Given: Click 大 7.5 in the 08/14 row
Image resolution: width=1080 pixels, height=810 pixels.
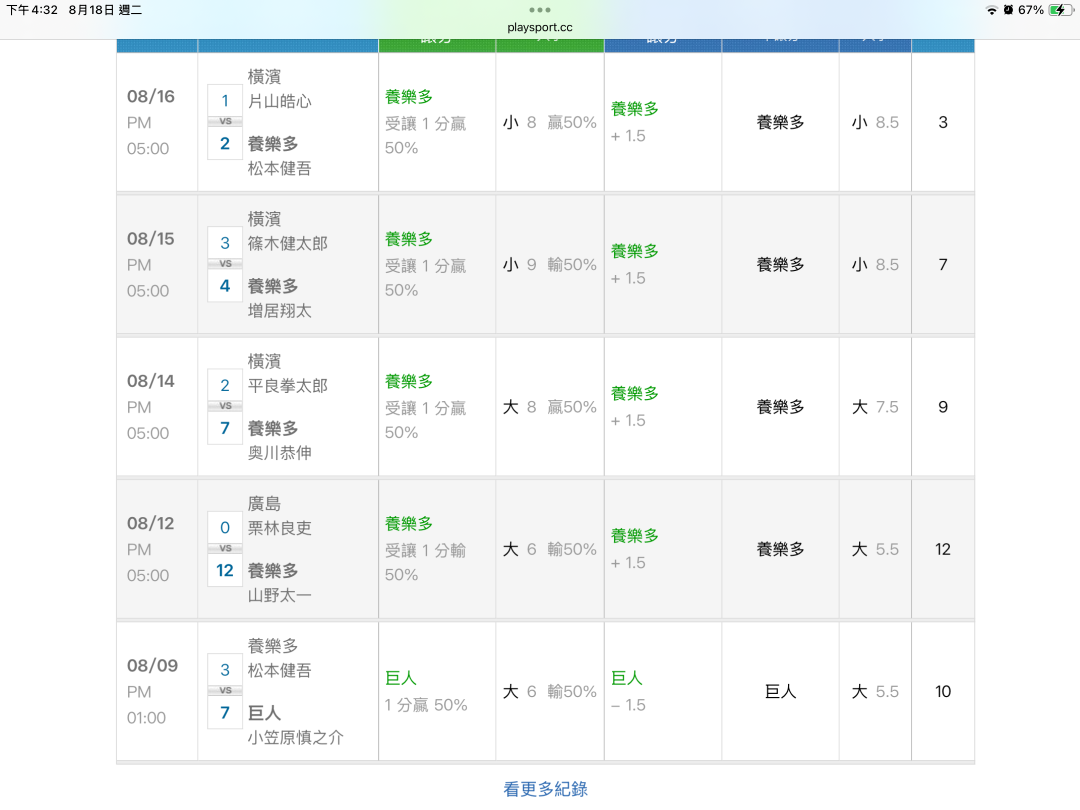Looking at the screenshot, I should (x=875, y=407).
